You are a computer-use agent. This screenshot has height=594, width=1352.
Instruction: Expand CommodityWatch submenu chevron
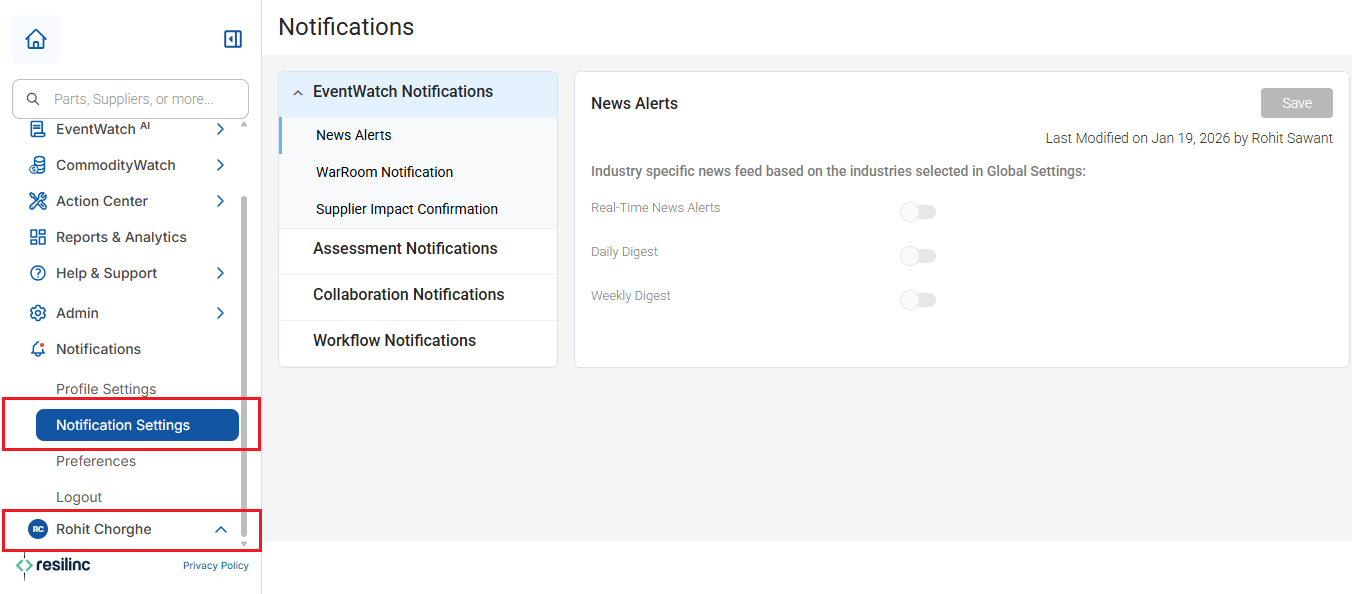point(220,165)
